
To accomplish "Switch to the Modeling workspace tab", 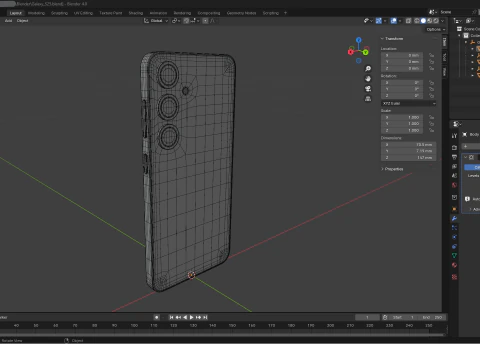I will click(36, 13).
